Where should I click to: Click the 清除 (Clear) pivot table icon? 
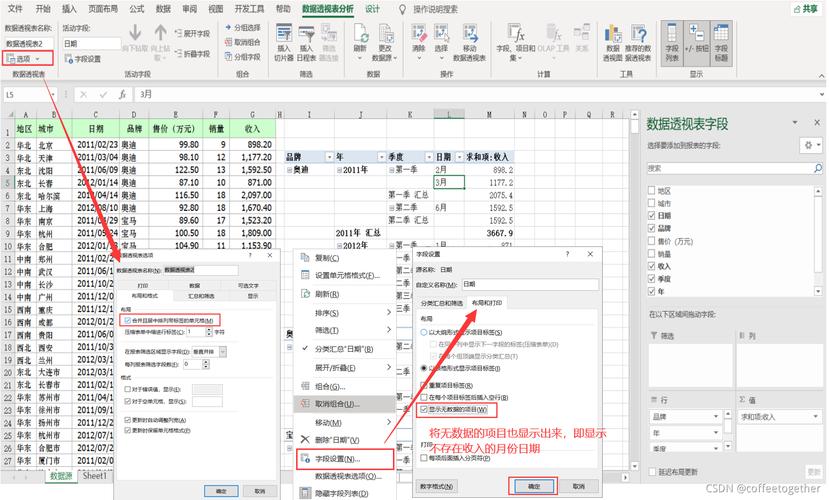(x=419, y=41)
